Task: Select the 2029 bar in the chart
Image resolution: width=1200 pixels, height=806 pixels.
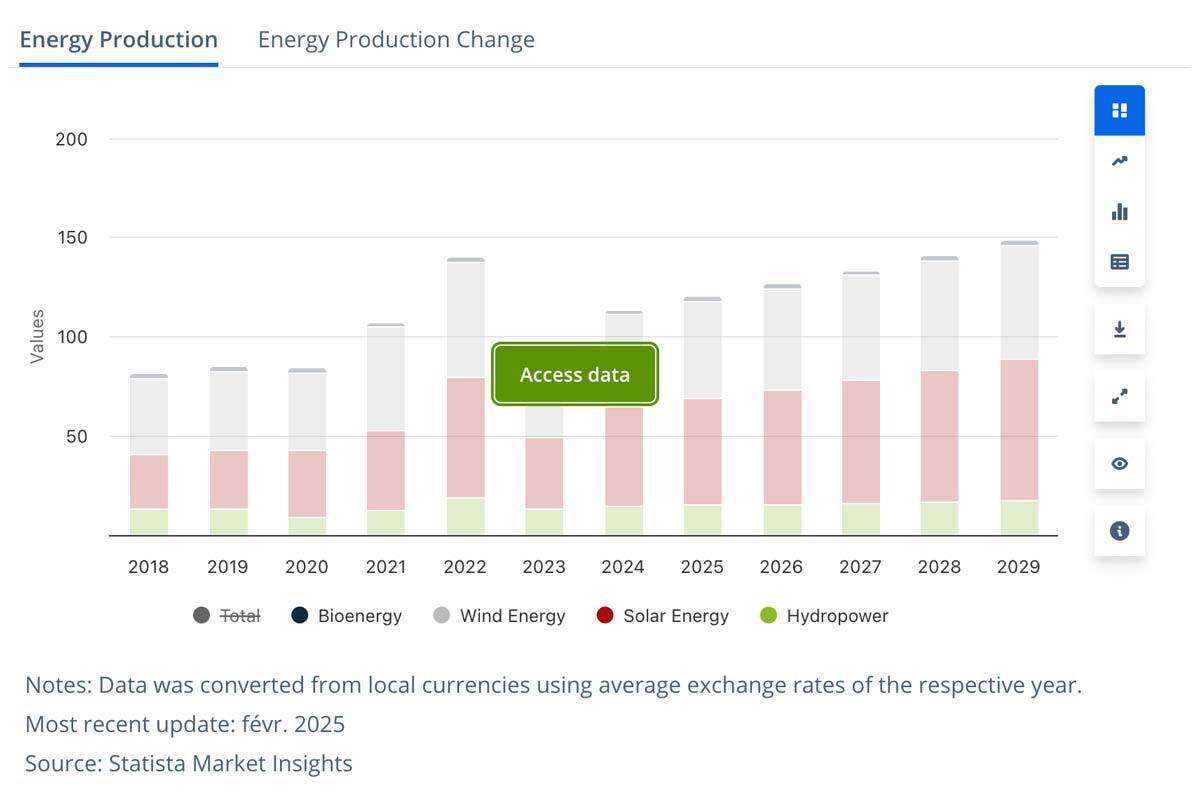Action: click(x=1018, y=390)
